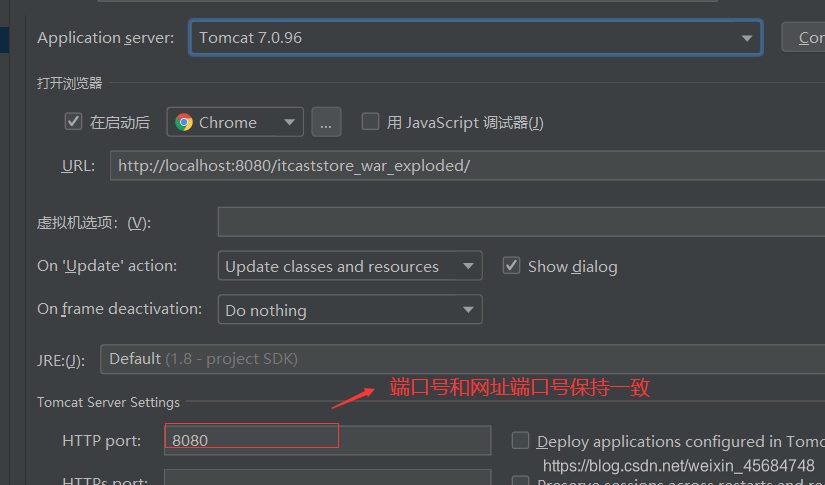The height and width of the screenshot is (485, 825).
Task: Open the Application server dropdown
Action: point(476,38)
